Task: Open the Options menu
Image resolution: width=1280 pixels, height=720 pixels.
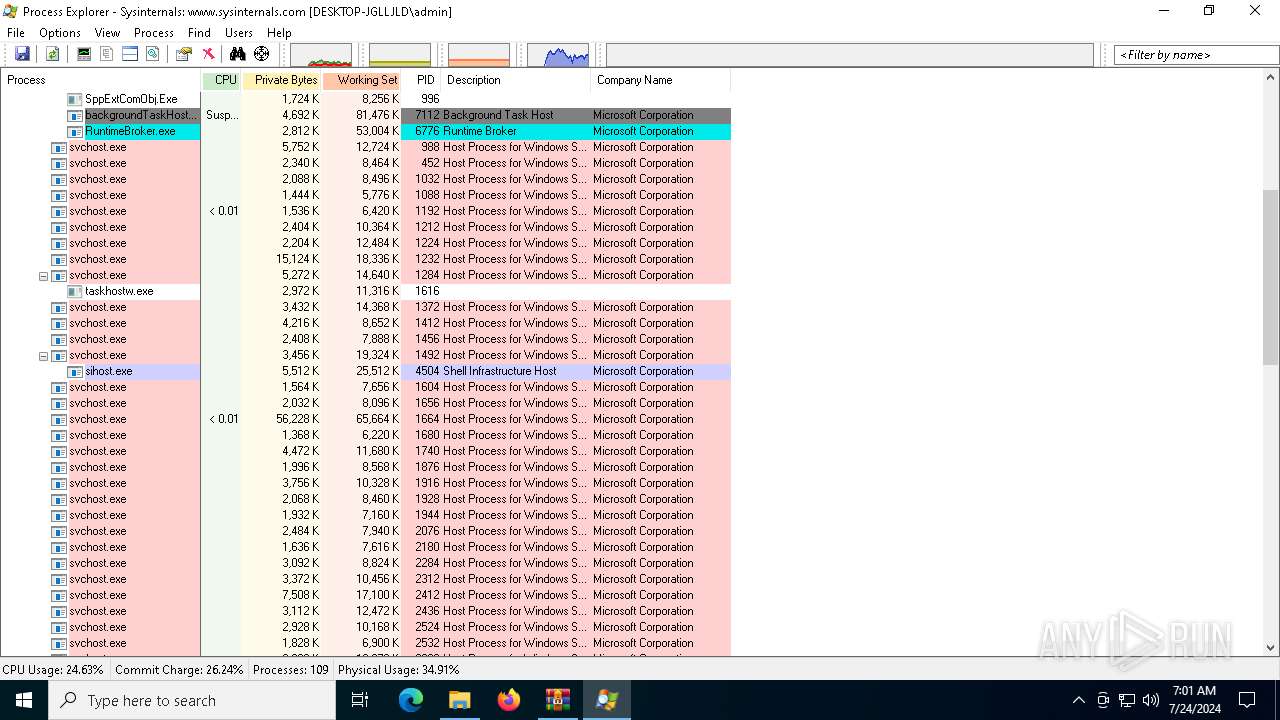Action: pyautogui.click(x=60, y=33)
